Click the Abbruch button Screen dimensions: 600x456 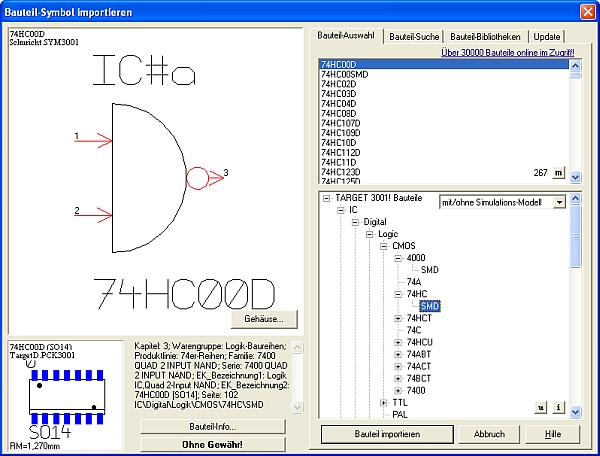click(488, 435)
